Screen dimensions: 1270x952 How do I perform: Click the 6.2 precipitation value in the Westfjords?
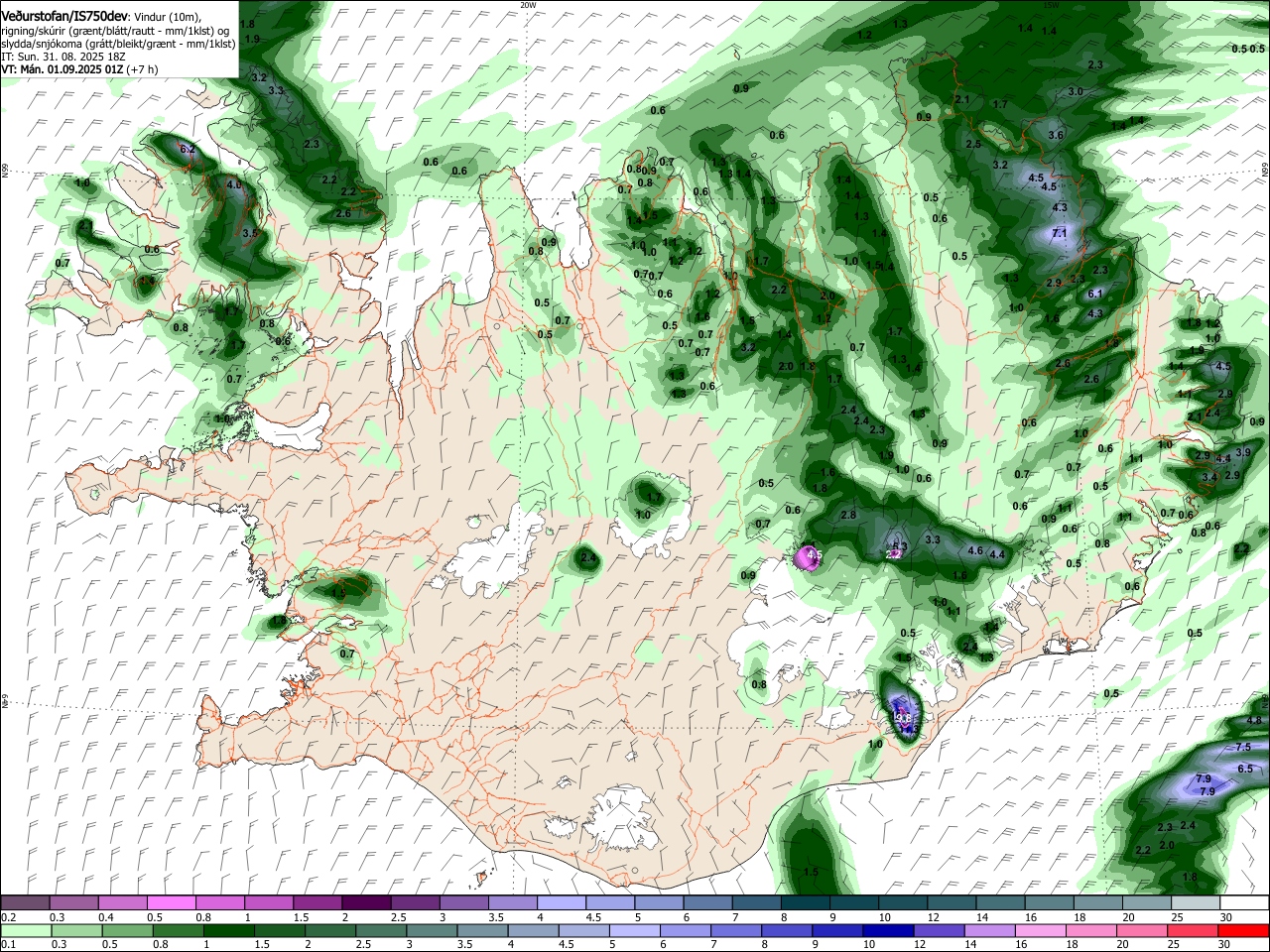(x=187, y=149)
